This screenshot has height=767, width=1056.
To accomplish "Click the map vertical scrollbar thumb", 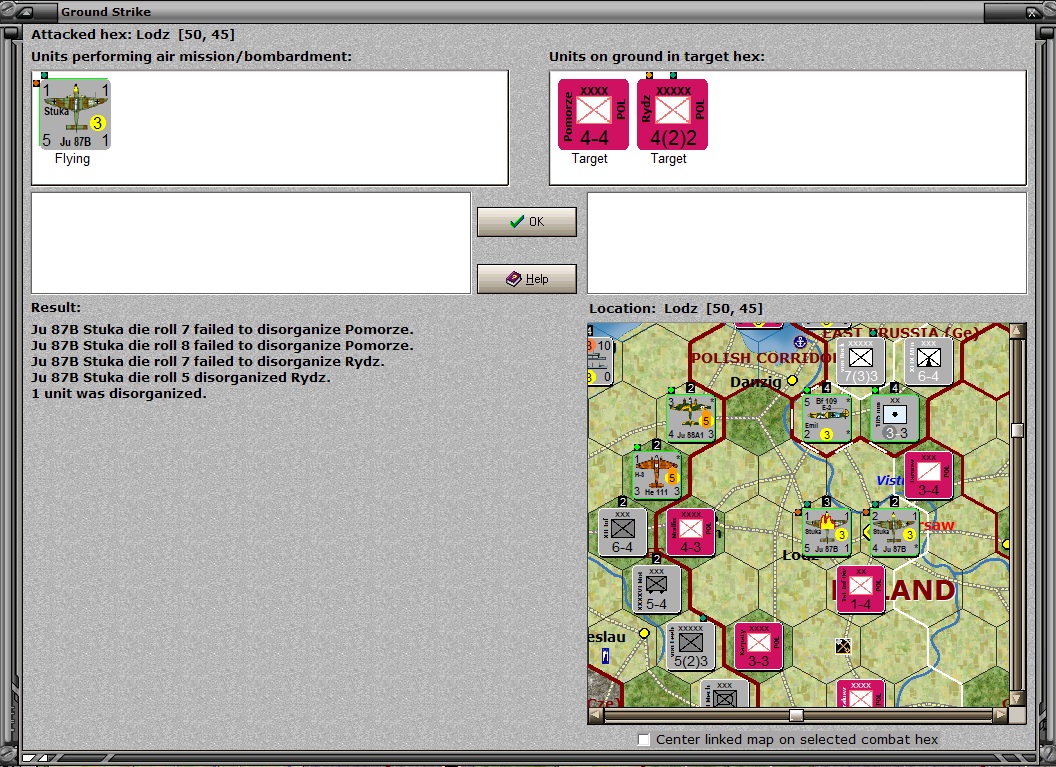I will (1017, 430).
